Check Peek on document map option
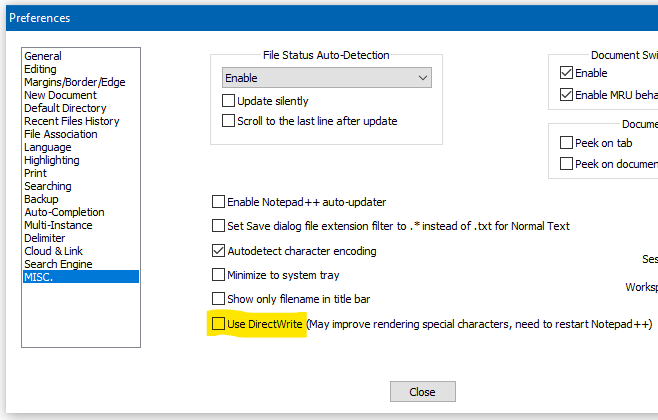658x420 pixels. point(566,163)
